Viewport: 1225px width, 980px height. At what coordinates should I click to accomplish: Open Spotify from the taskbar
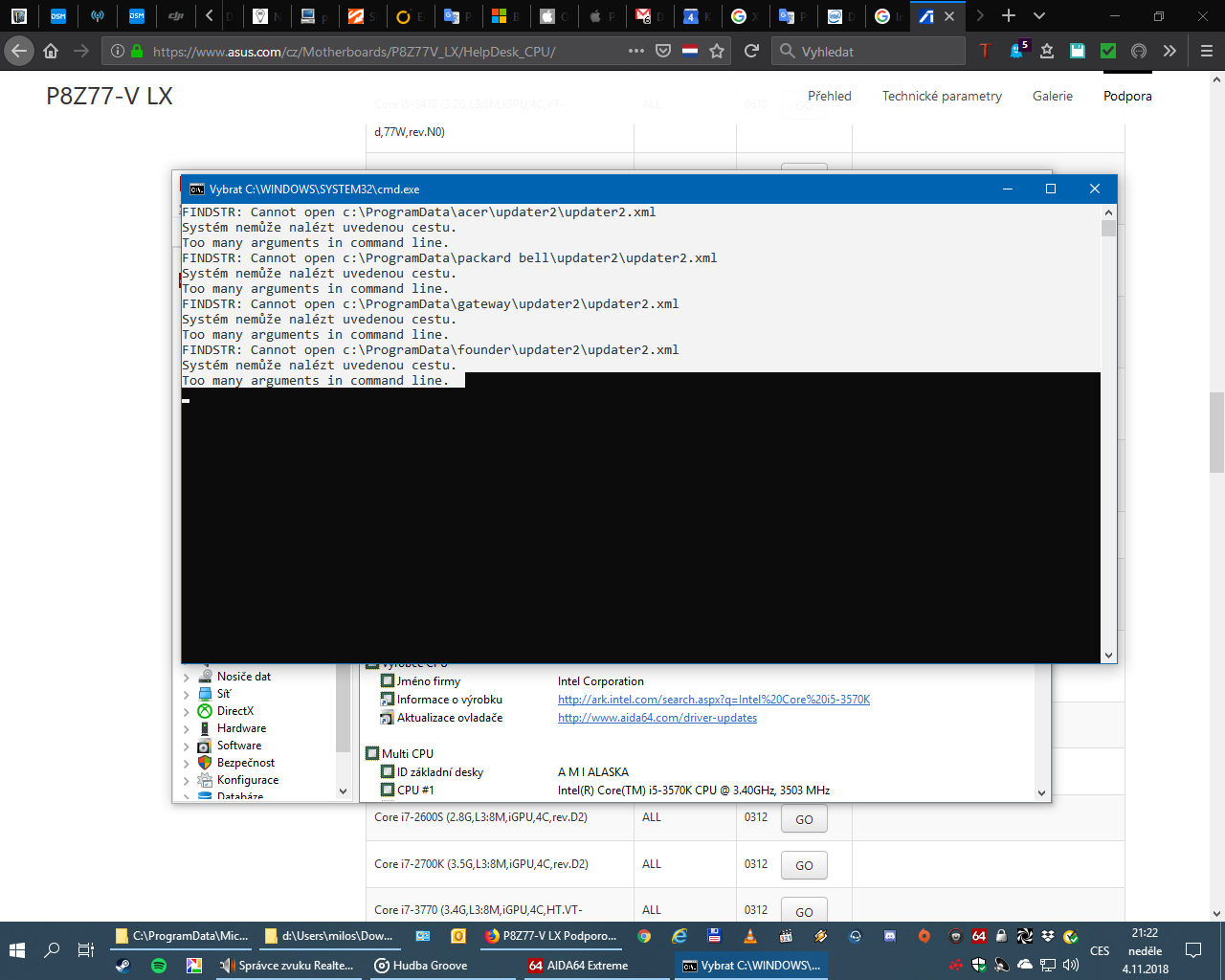(x=159, y=966)
